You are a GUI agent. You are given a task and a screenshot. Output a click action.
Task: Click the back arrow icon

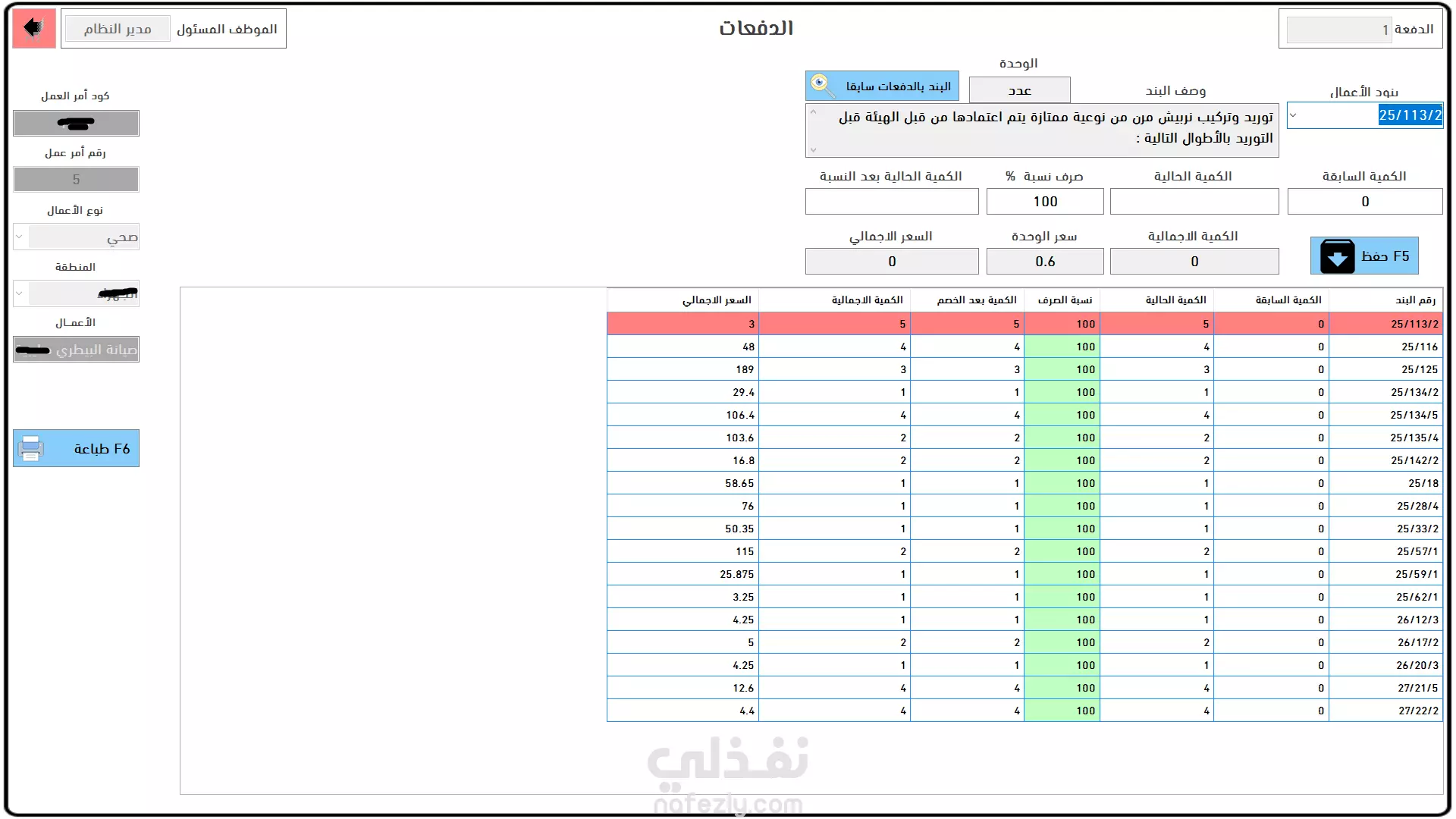tap(33, 28)
